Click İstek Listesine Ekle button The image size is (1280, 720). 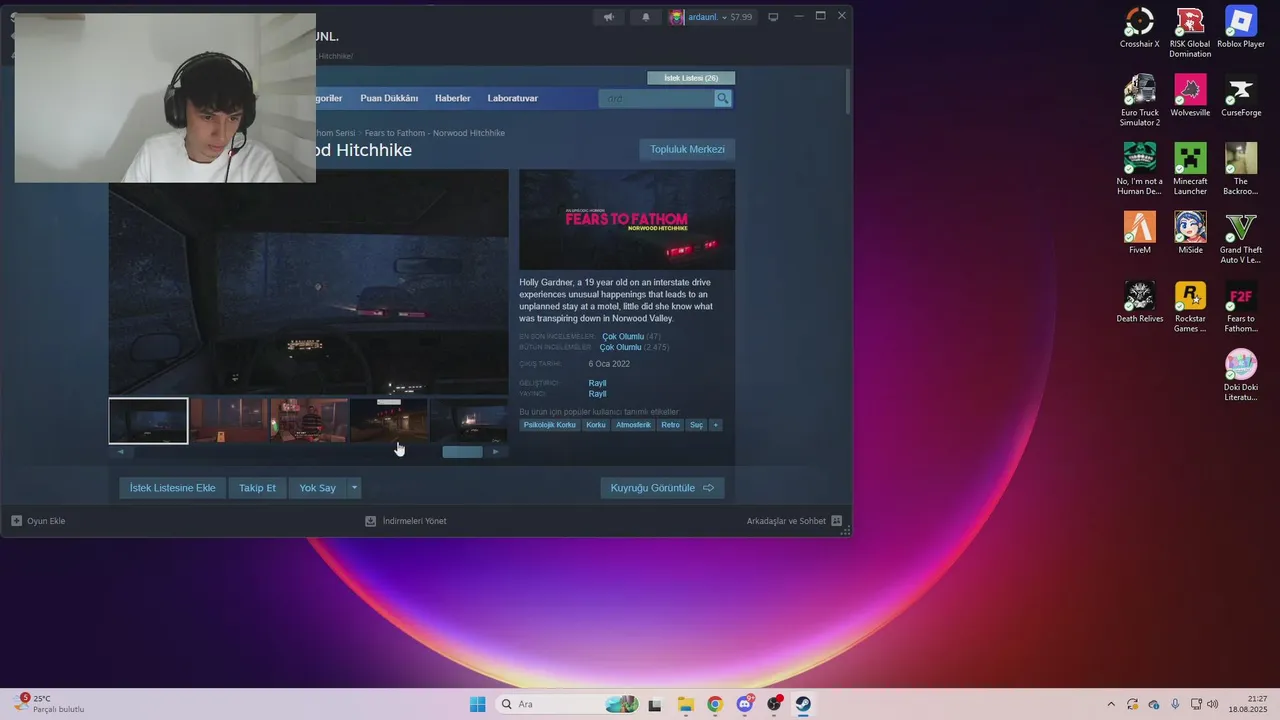(x=173, y=488)
